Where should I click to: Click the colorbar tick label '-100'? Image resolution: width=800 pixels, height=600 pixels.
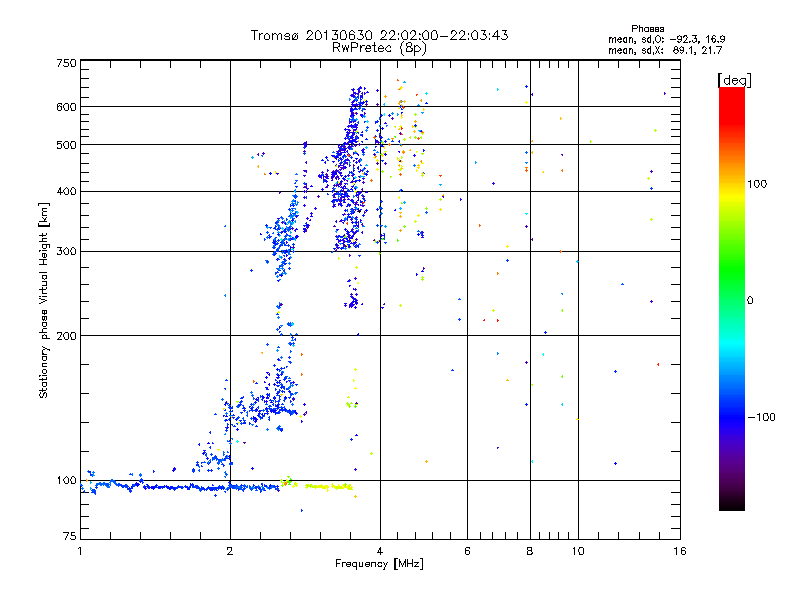click(x=762, y=417)
